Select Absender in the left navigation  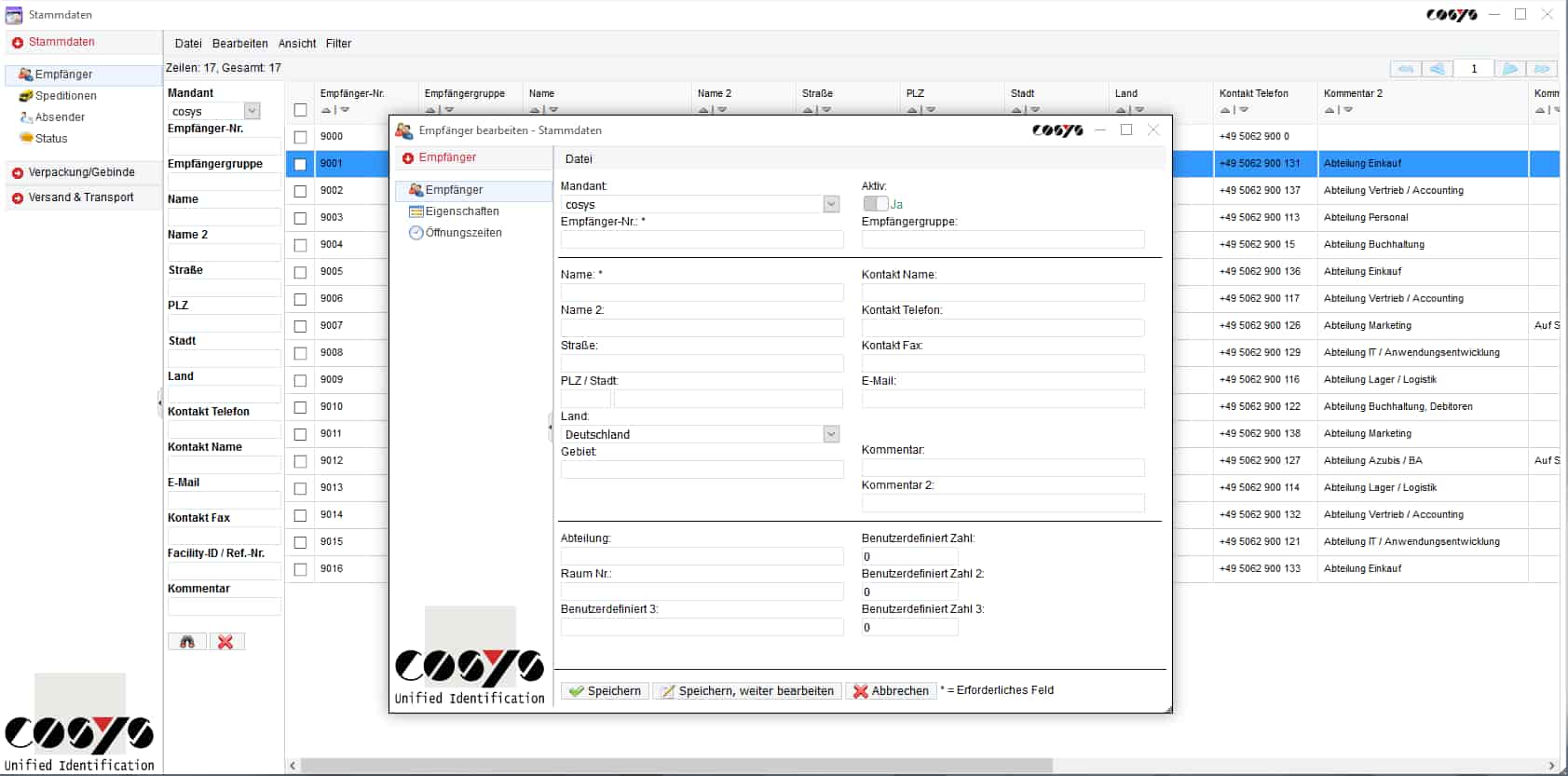tap(60, 117)
